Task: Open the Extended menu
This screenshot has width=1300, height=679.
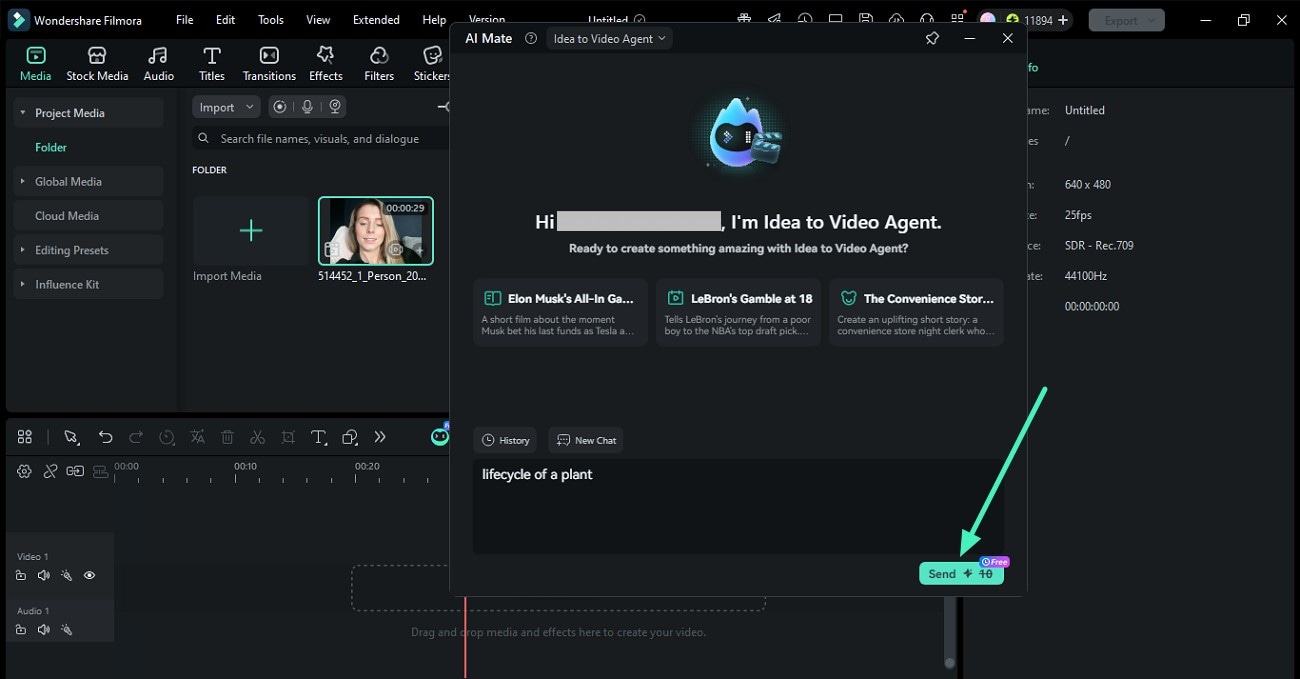Action: (x=376, y=20)
